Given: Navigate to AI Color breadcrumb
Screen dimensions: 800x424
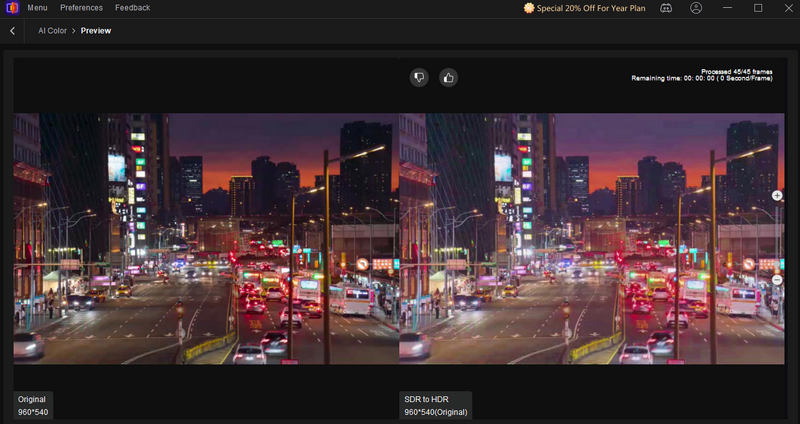Looking at the screenshot, I should (52, 31).
